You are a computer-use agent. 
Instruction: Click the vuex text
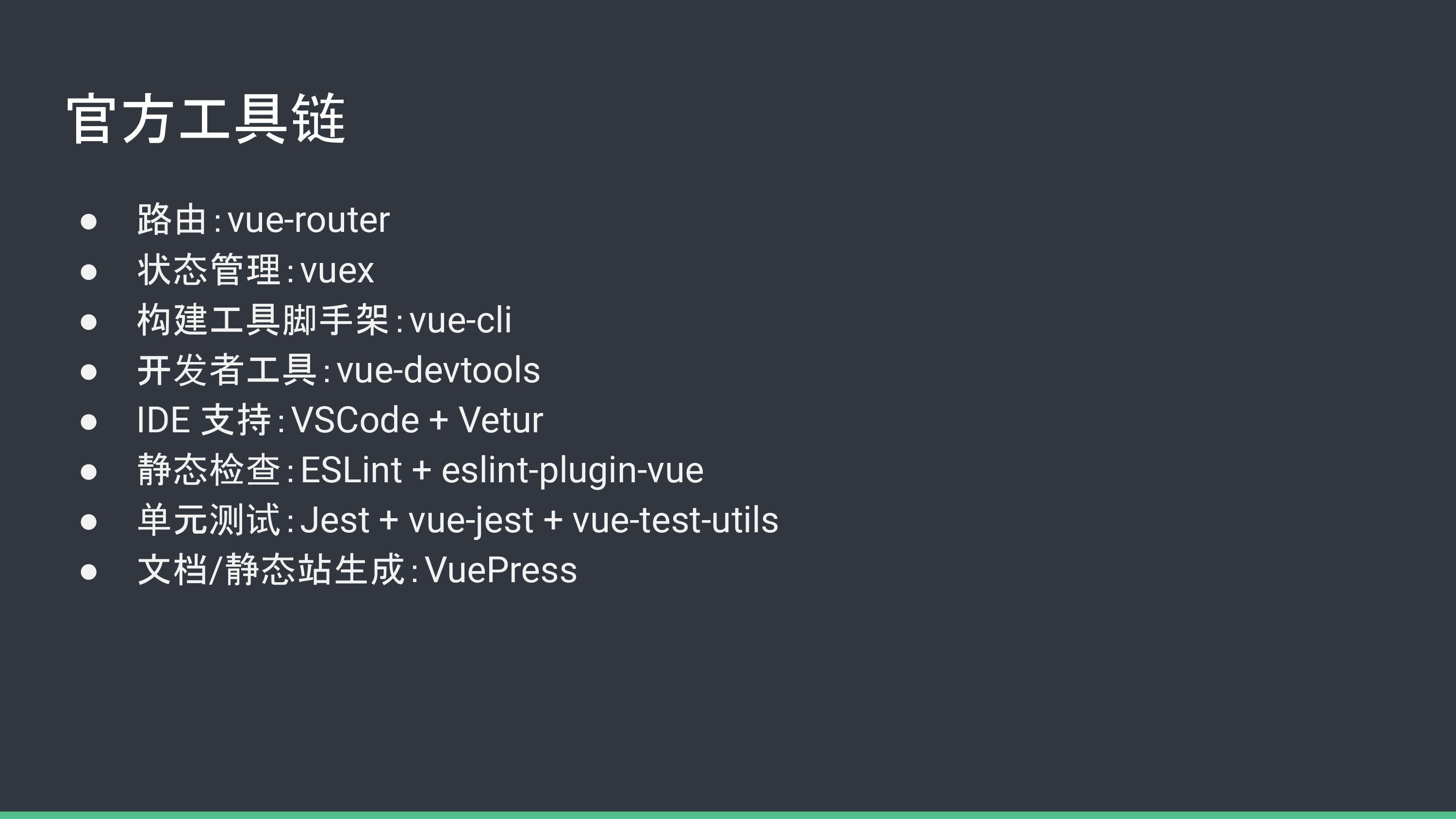(337, 270)
